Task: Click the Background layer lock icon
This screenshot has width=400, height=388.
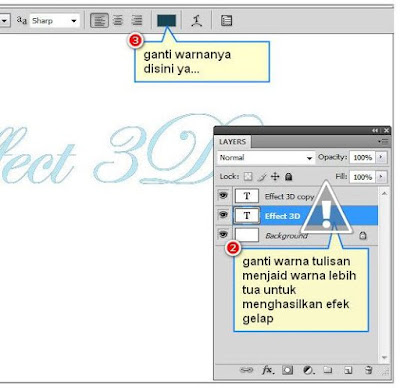Action: click(363, 236)
